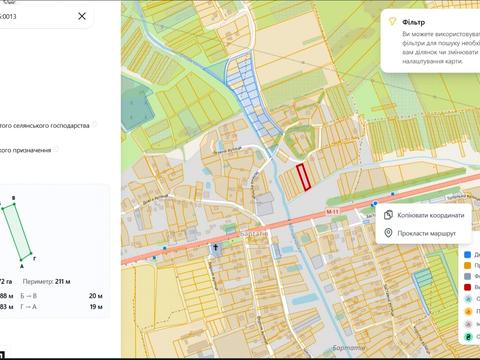Image resolution: width=480 pixels, height=360 pixels.
Task: Click the lightbulb icon beside Фільтр
Action: point(392,22)
